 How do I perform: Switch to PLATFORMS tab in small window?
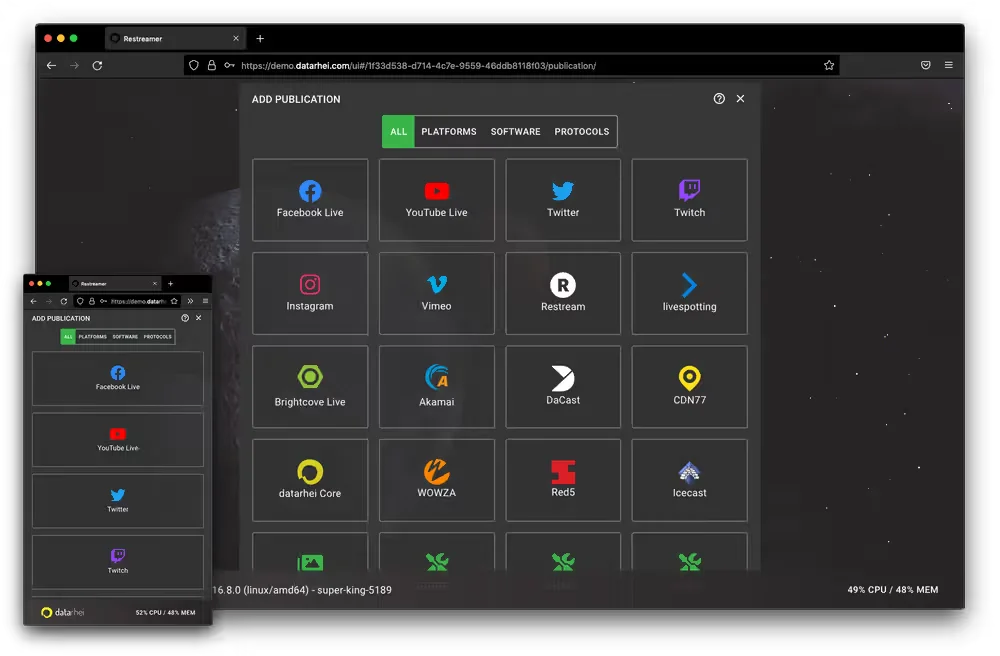[x=92, y=337]
